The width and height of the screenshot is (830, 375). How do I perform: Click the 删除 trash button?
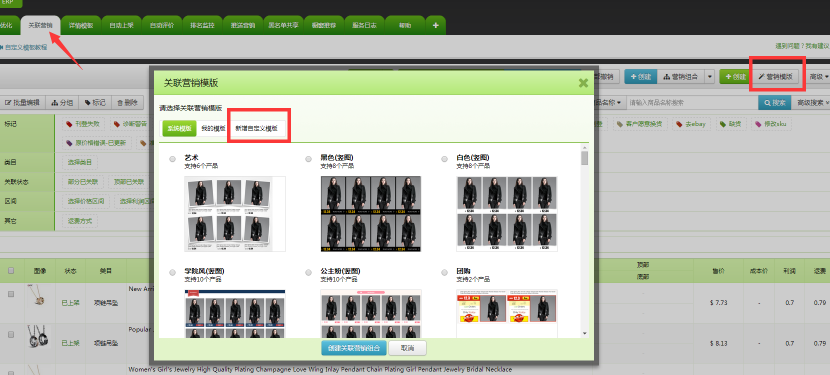click(127, 103)
